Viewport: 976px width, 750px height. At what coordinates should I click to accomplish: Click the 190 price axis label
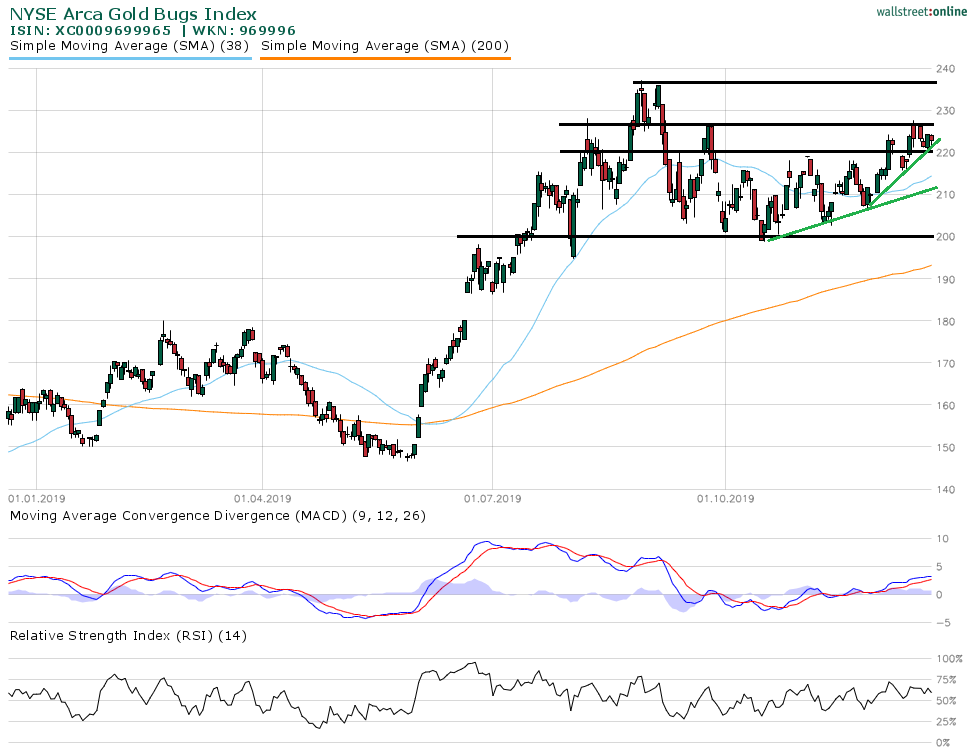946,279
